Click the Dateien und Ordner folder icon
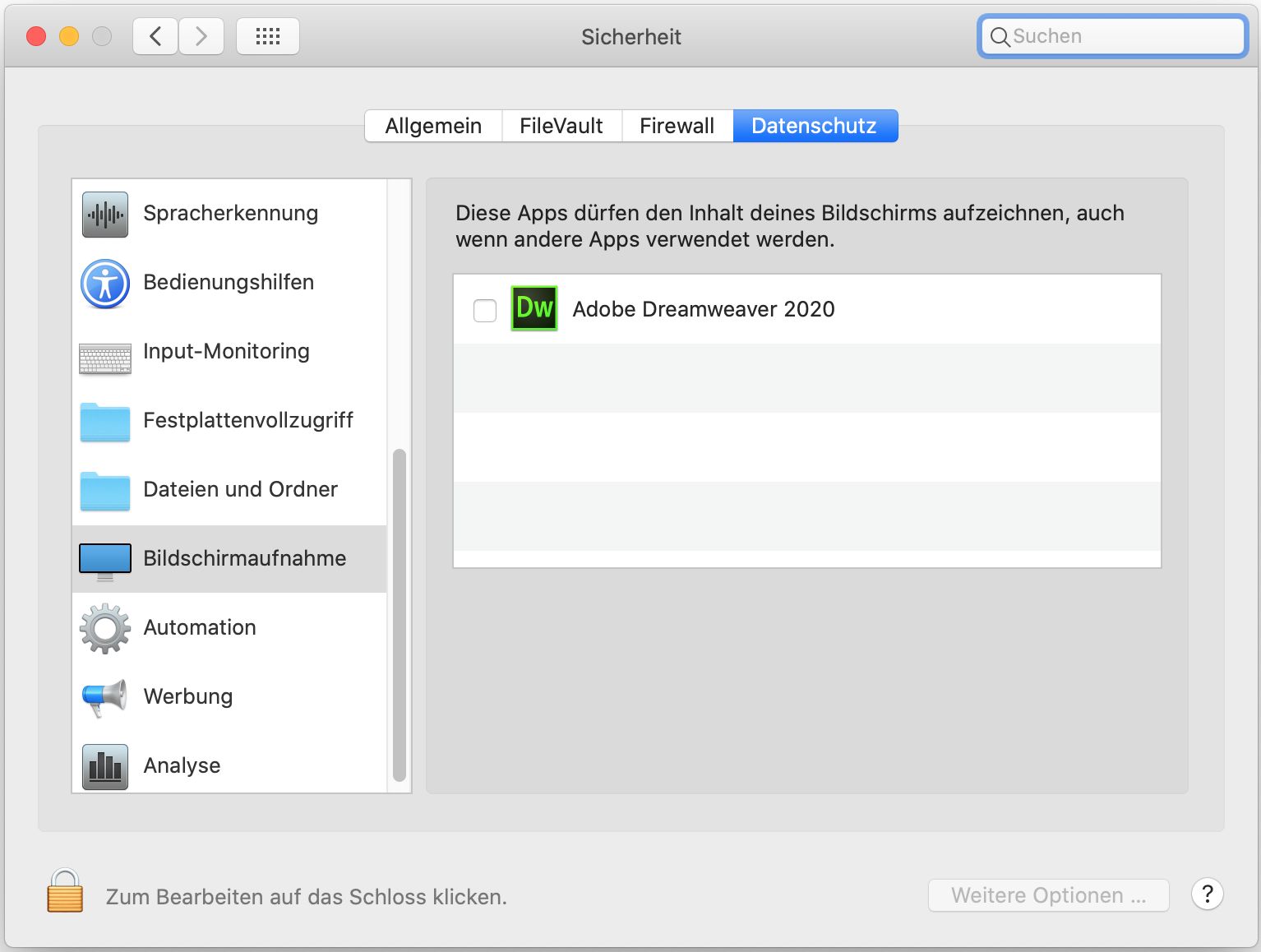1261x952 pixels. pos(105,491)
